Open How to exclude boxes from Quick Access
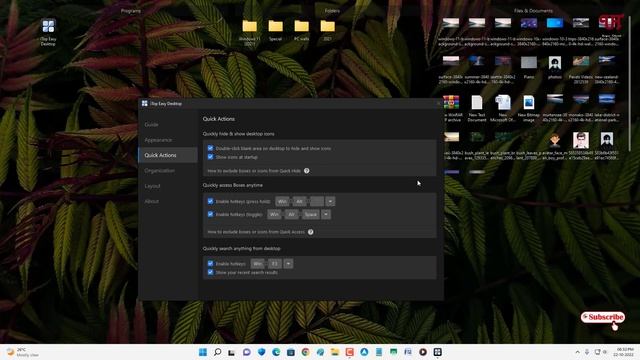This screenshot has width=640, height=360. pos(256,232)
